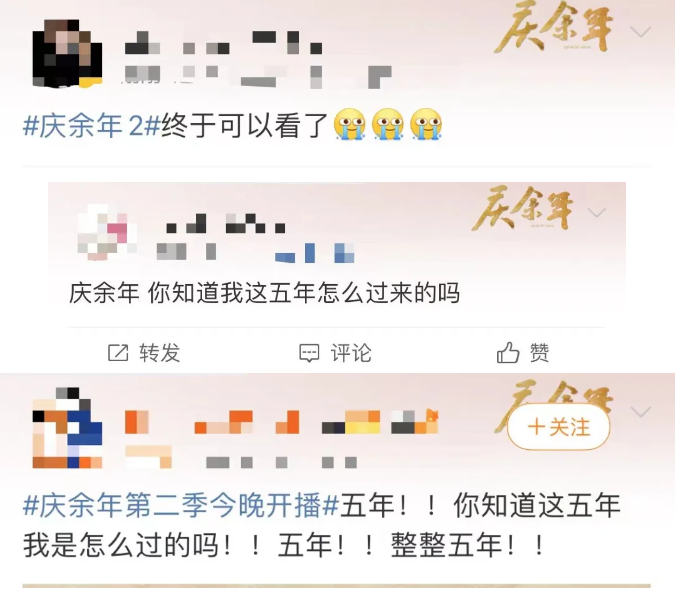The height and width of the screenshot is (590, 675).
Task: View the first poster's pixelated avatar
Action: [x=68, y=53]
